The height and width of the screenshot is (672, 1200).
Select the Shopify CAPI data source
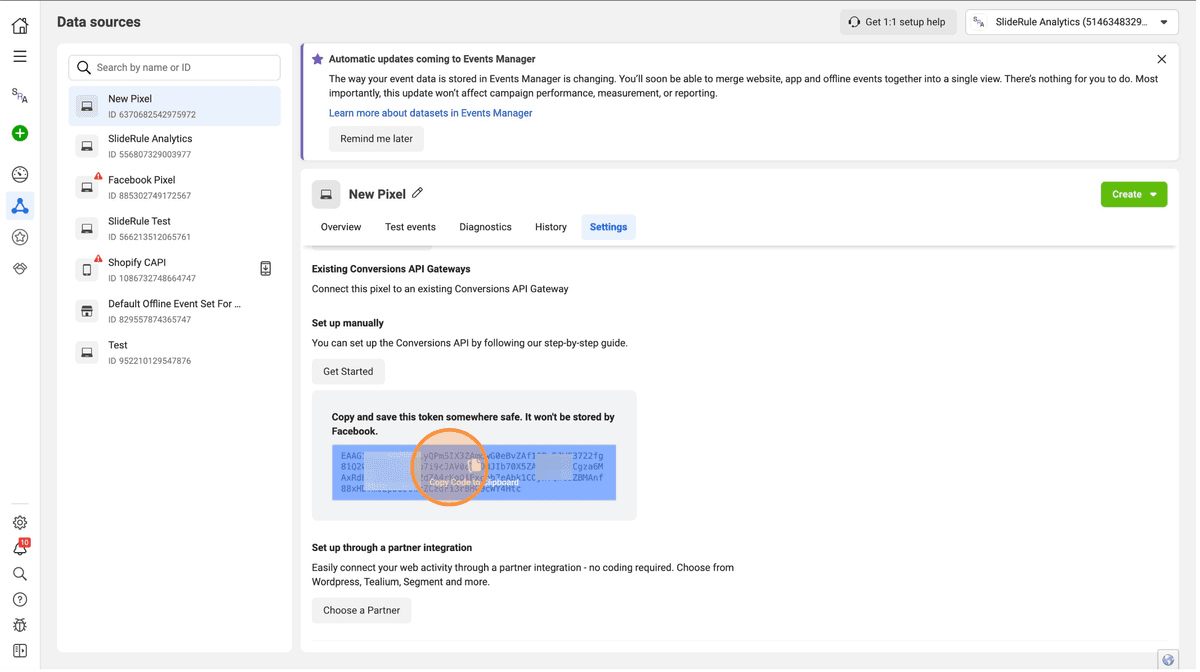pyautogui.click(x=175, y=270)
